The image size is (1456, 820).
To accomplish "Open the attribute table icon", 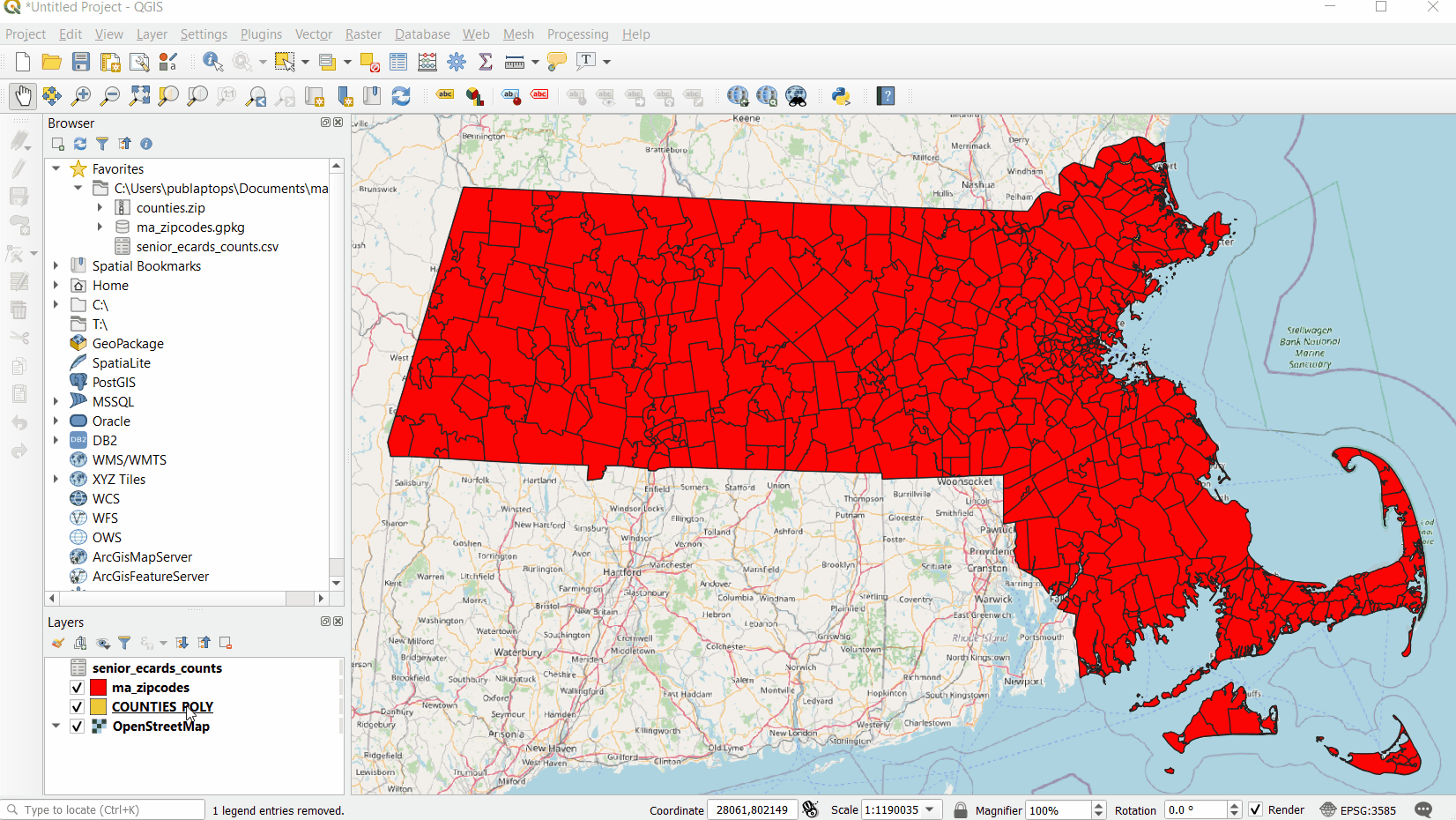I will coord(398,62).
